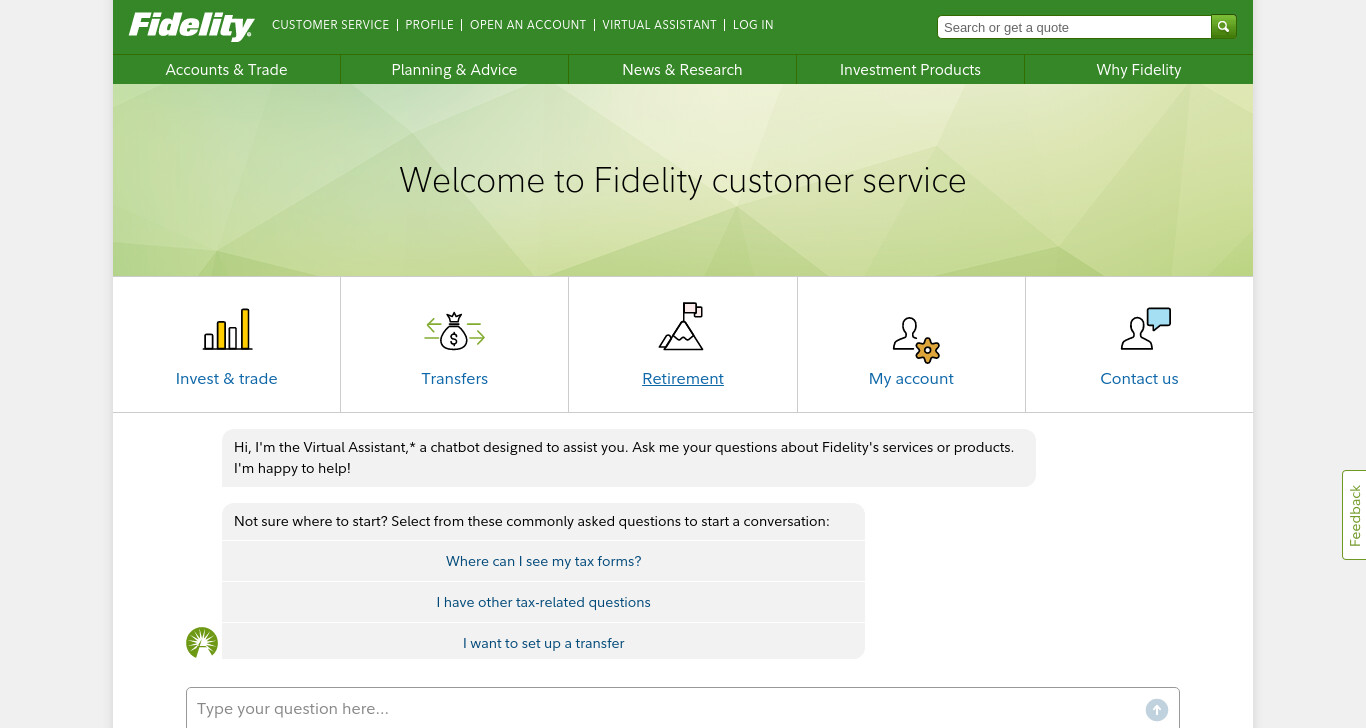This screenshot has width=1366, height=728.
Task: Click the My account person gear icon
Action: 916,339
